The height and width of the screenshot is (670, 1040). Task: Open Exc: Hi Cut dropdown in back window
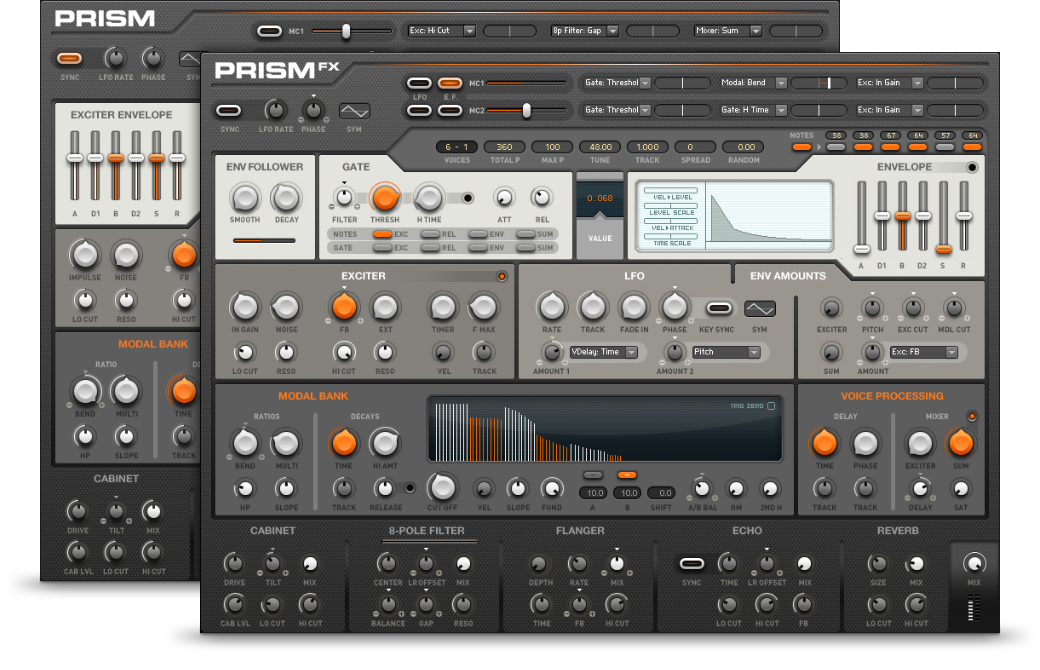coord(442,31)
